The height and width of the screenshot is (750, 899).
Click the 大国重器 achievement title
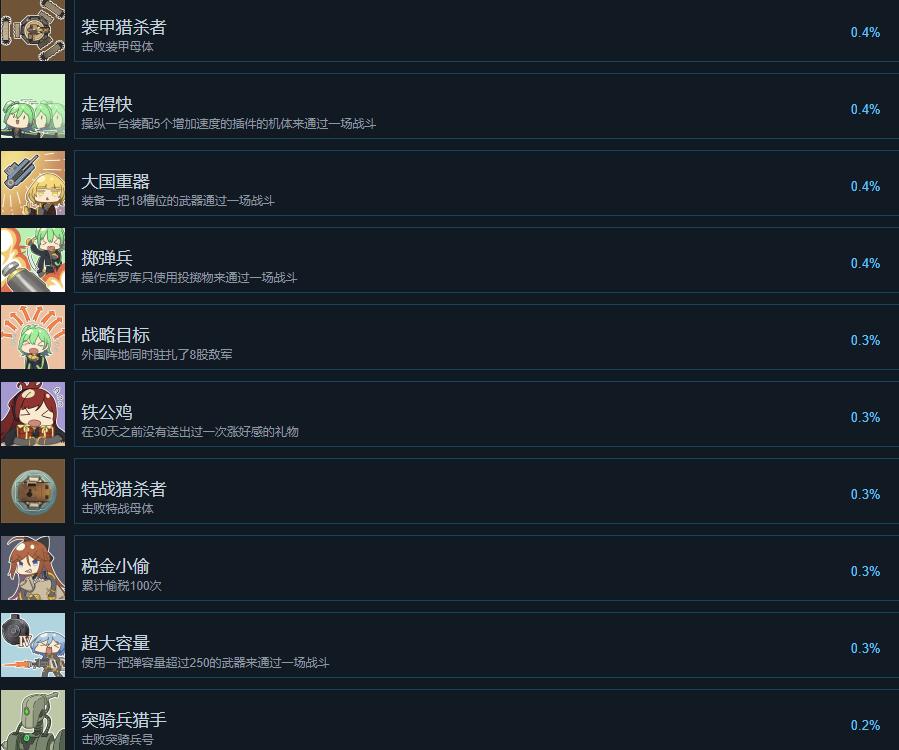tap(115, 181)
